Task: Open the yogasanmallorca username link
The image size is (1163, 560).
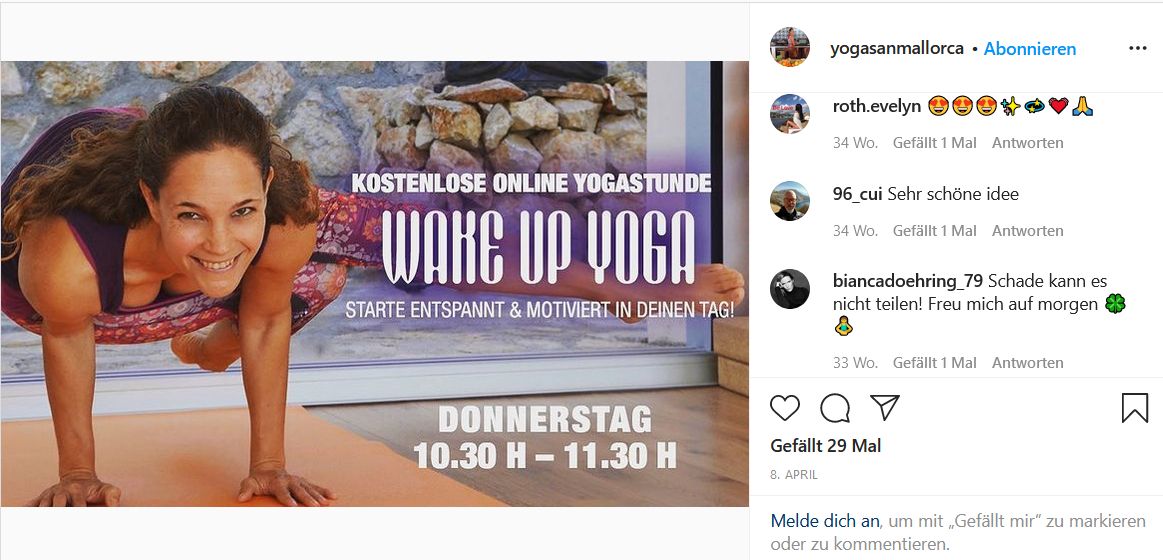Action: click(897, 49)
